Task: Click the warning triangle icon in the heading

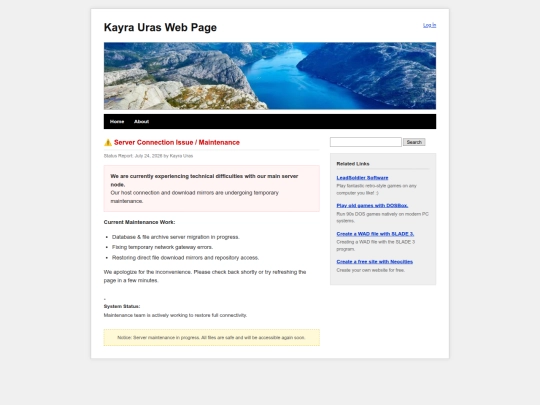Action: point(108,142)
